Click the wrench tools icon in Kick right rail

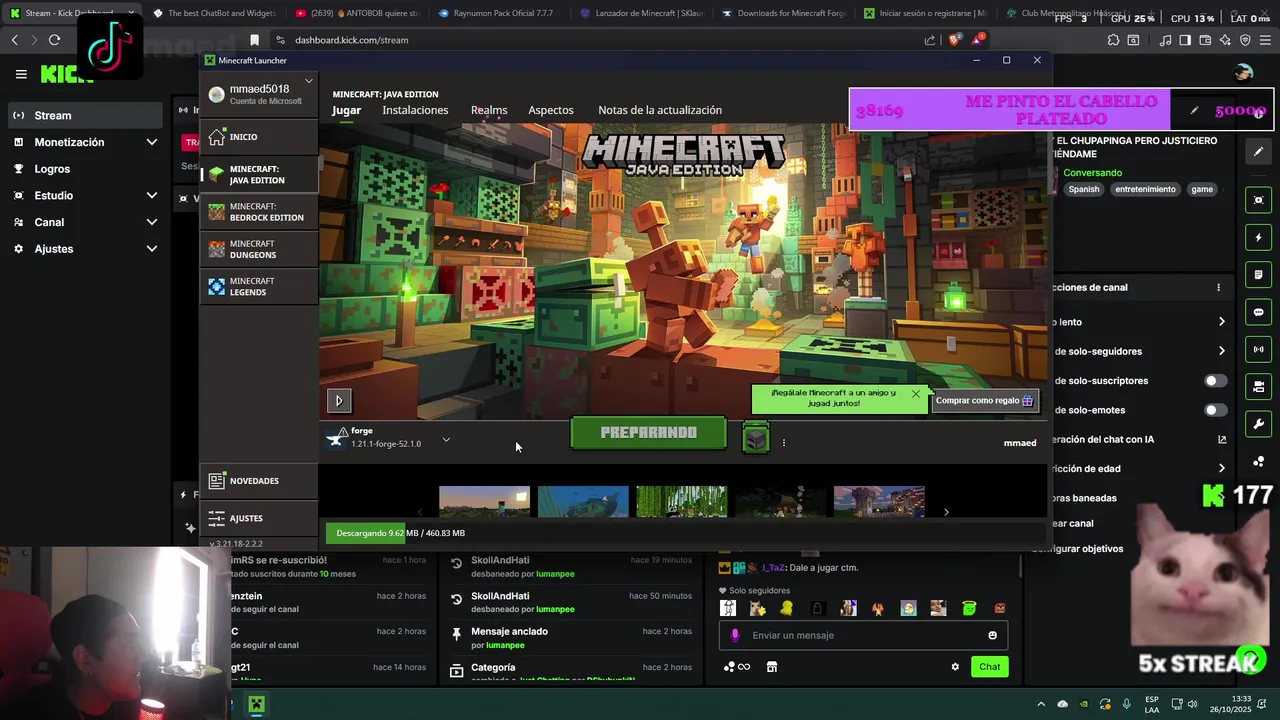pos(1258,424)
